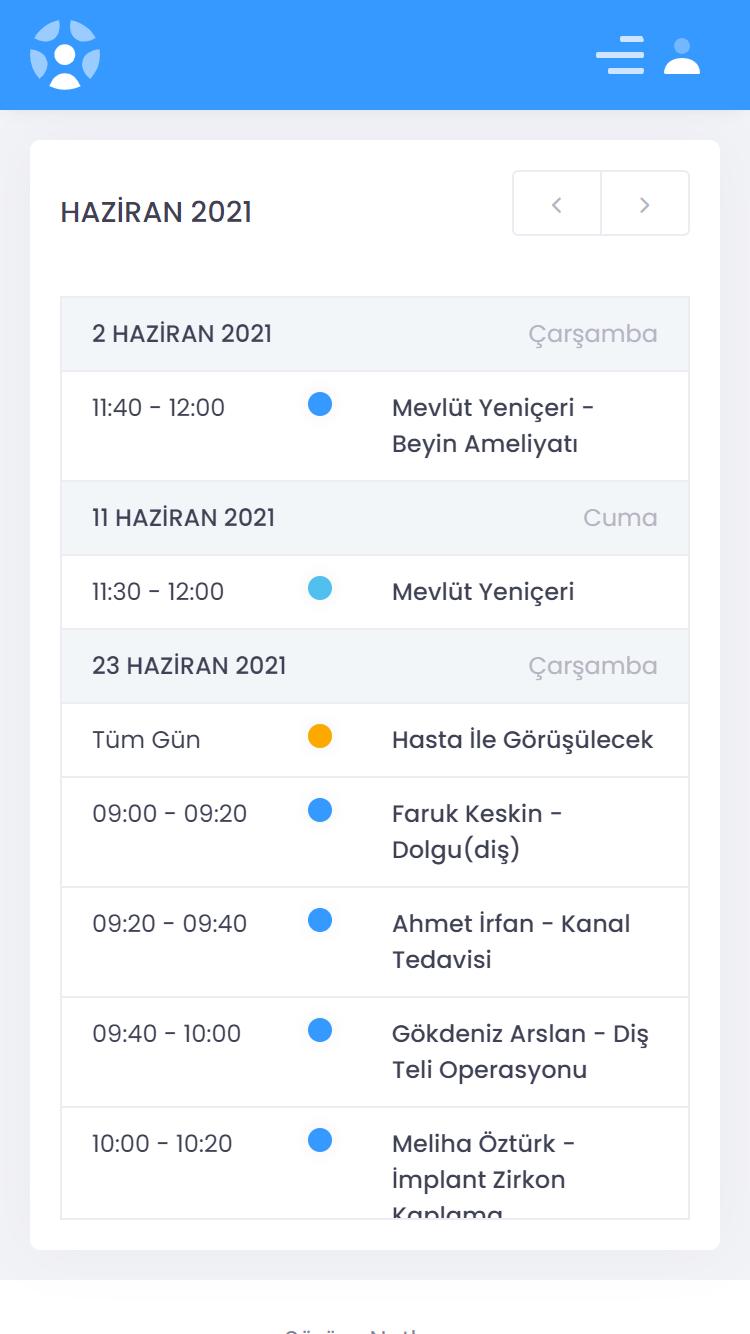Select the 2 HAZİRAN 2021 day header
The height and width of the screenshot is (1334, 750).
375,334
